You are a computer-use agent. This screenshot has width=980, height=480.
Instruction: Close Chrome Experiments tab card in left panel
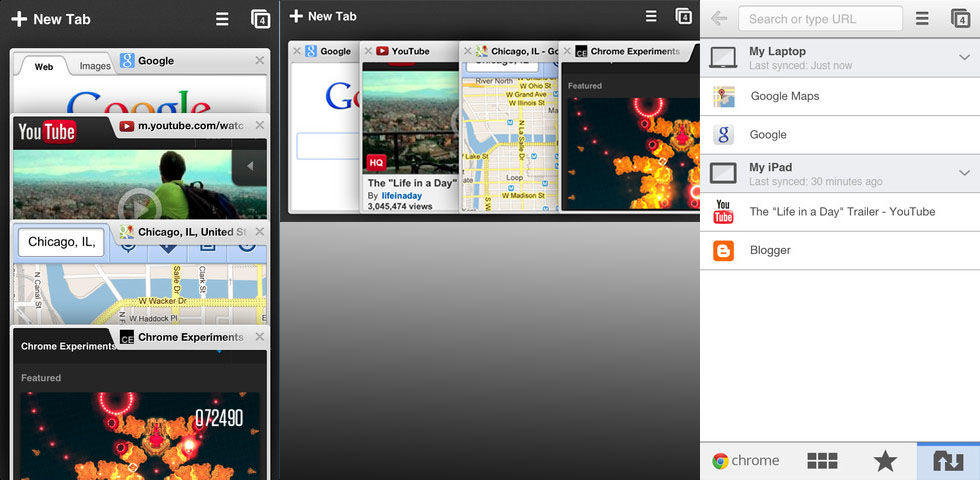click(259, 337)
